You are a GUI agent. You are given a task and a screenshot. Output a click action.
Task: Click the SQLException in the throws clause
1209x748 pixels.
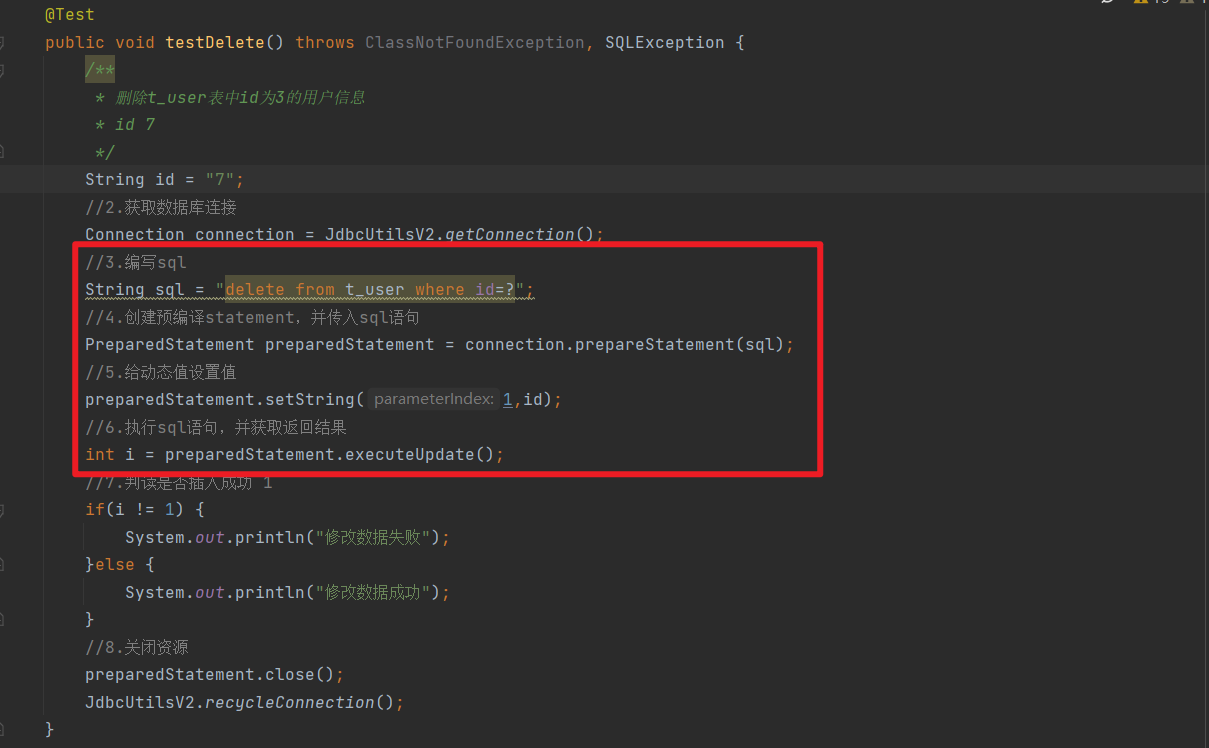point(664,42)
